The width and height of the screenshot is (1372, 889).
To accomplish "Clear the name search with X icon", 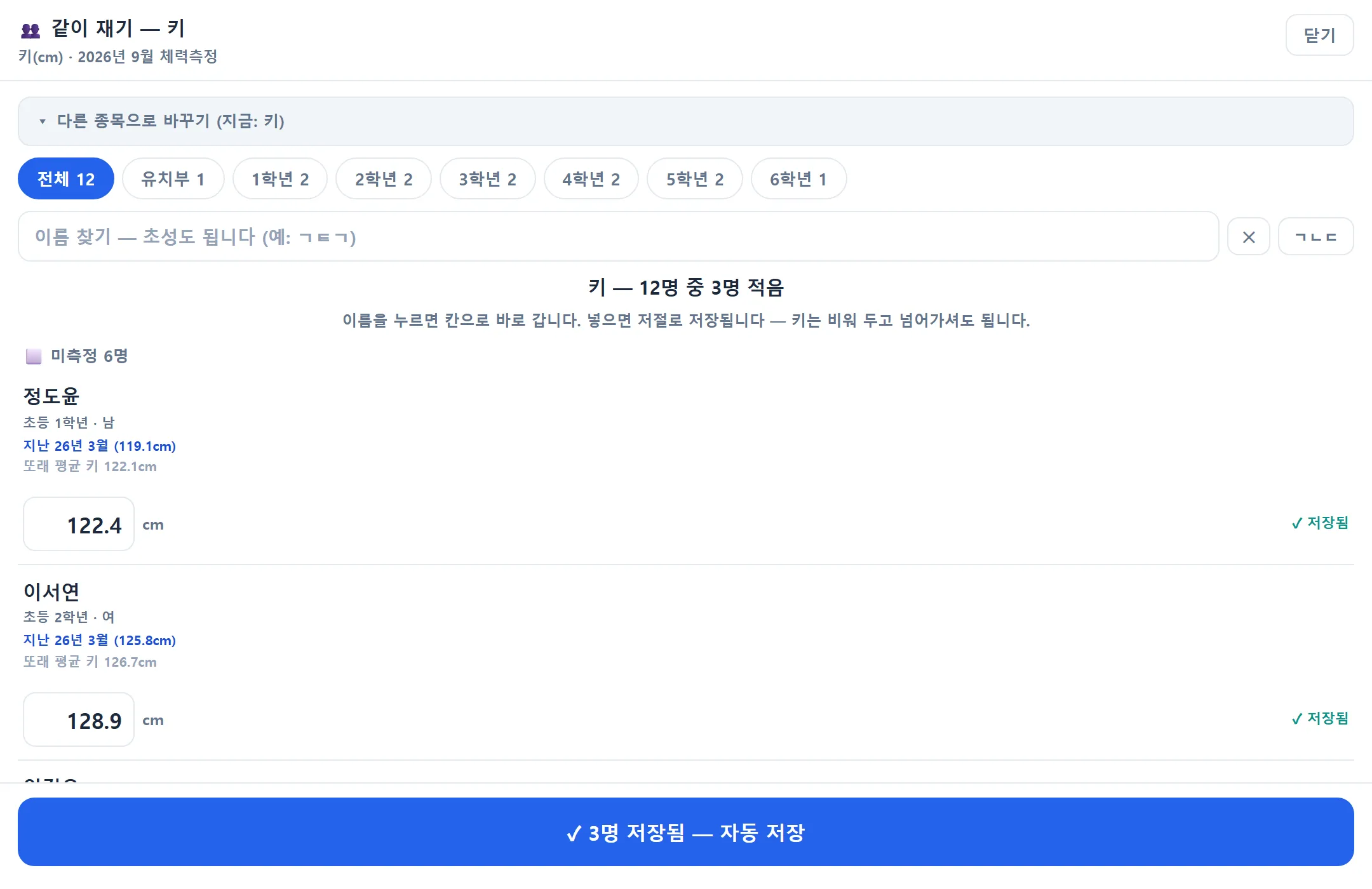I will point(1249,237).
